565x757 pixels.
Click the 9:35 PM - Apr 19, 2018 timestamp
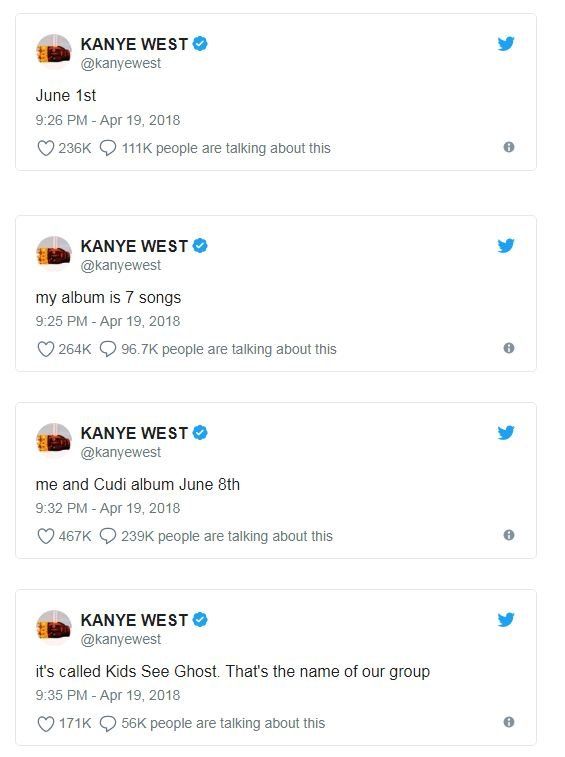(108, 695)
